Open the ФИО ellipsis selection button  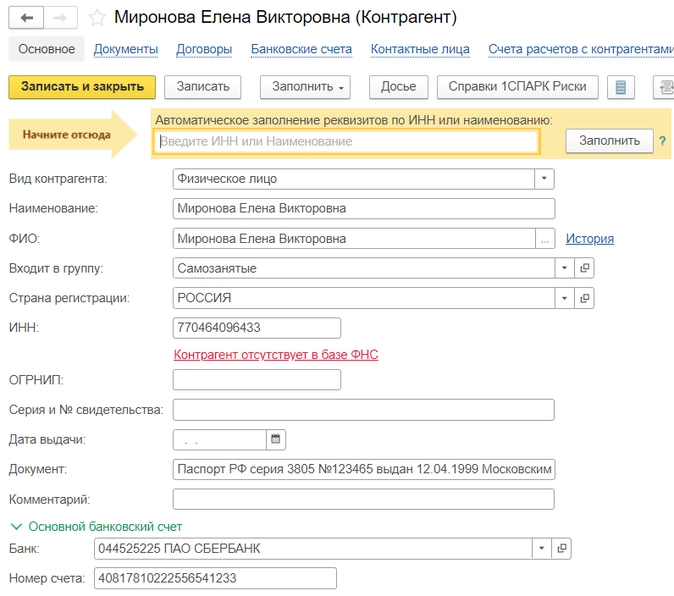(x=545, y=239)
